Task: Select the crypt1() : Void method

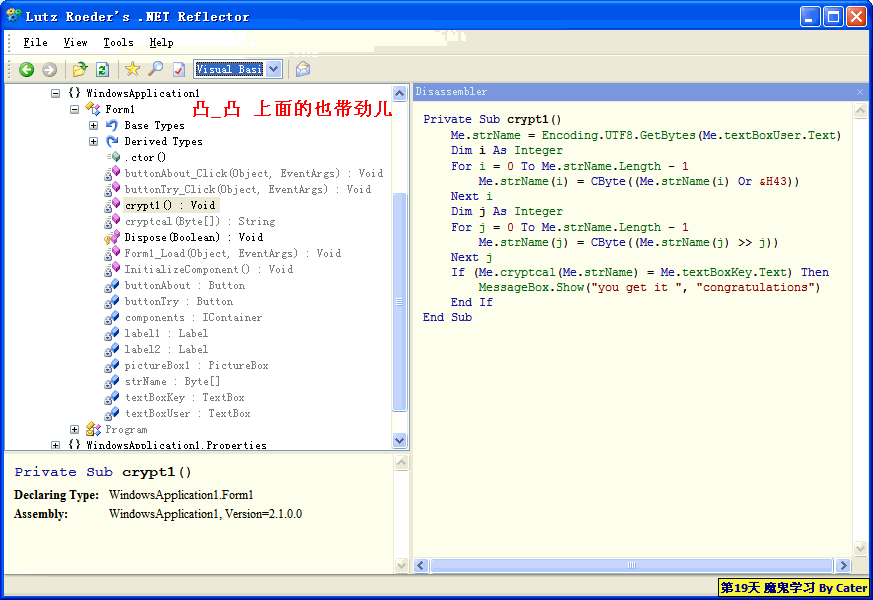Action: (170, 205)
